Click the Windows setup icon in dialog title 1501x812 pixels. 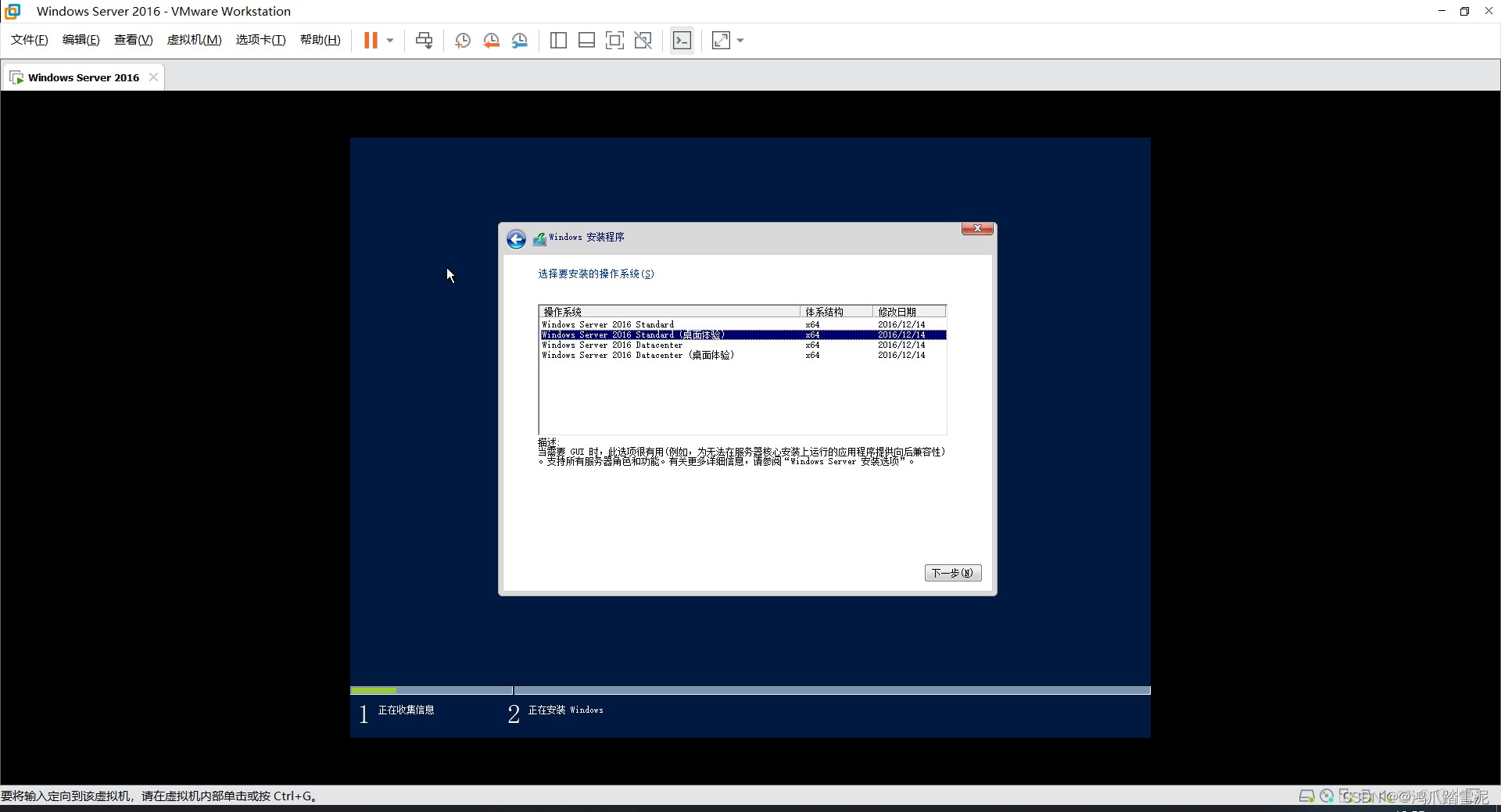click(539, 238)
